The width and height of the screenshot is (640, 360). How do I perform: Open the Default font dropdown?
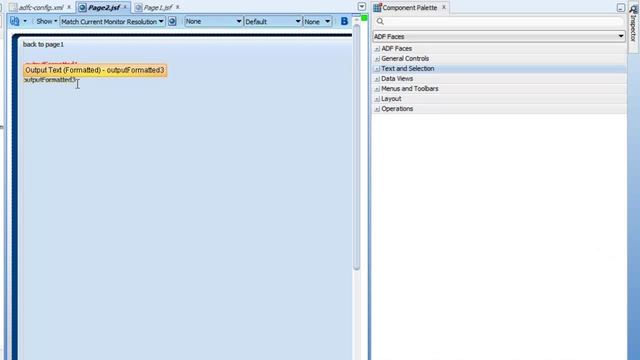click(273, 21)
